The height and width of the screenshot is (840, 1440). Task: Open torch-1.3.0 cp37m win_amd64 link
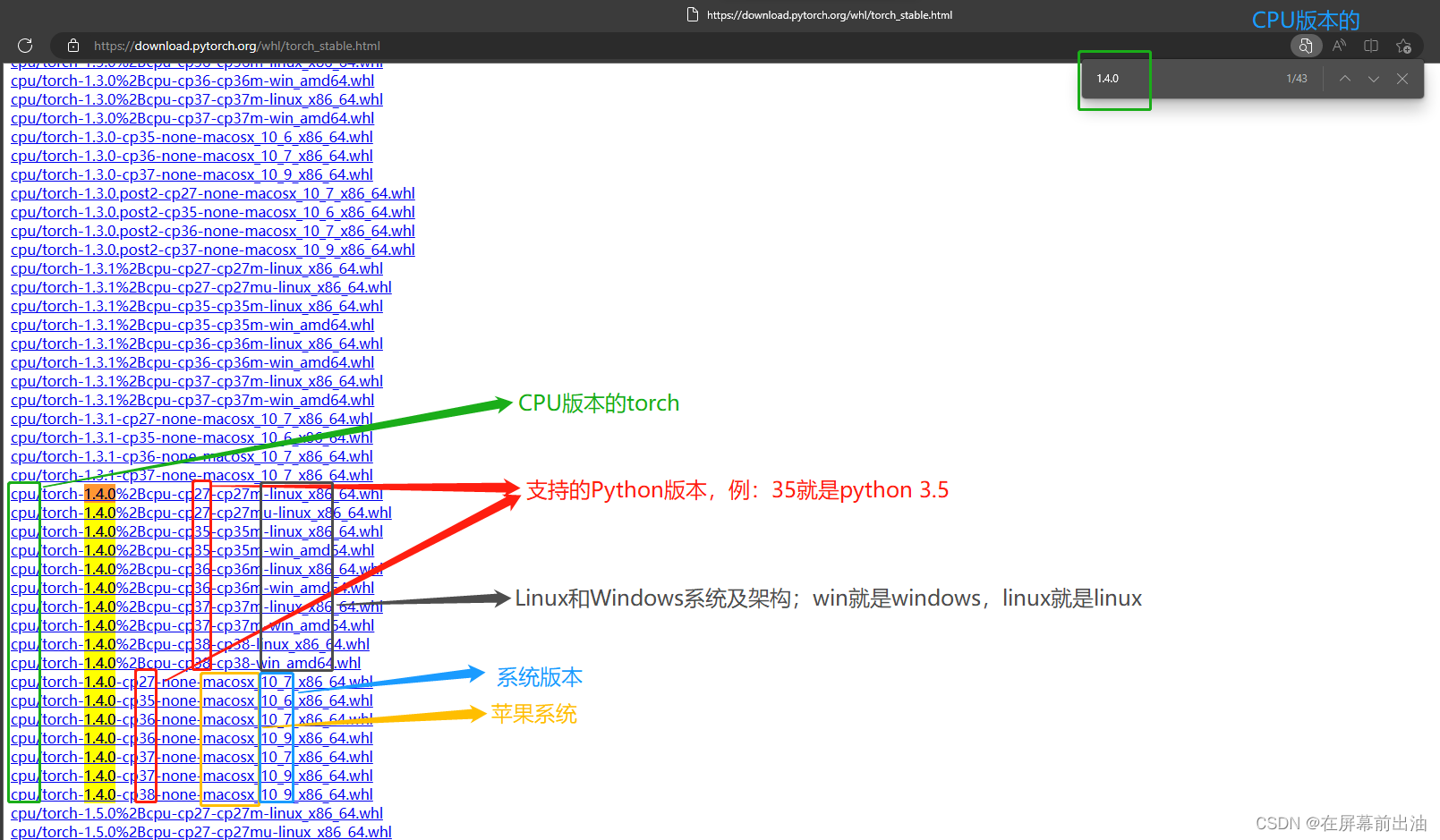(192, 118)
